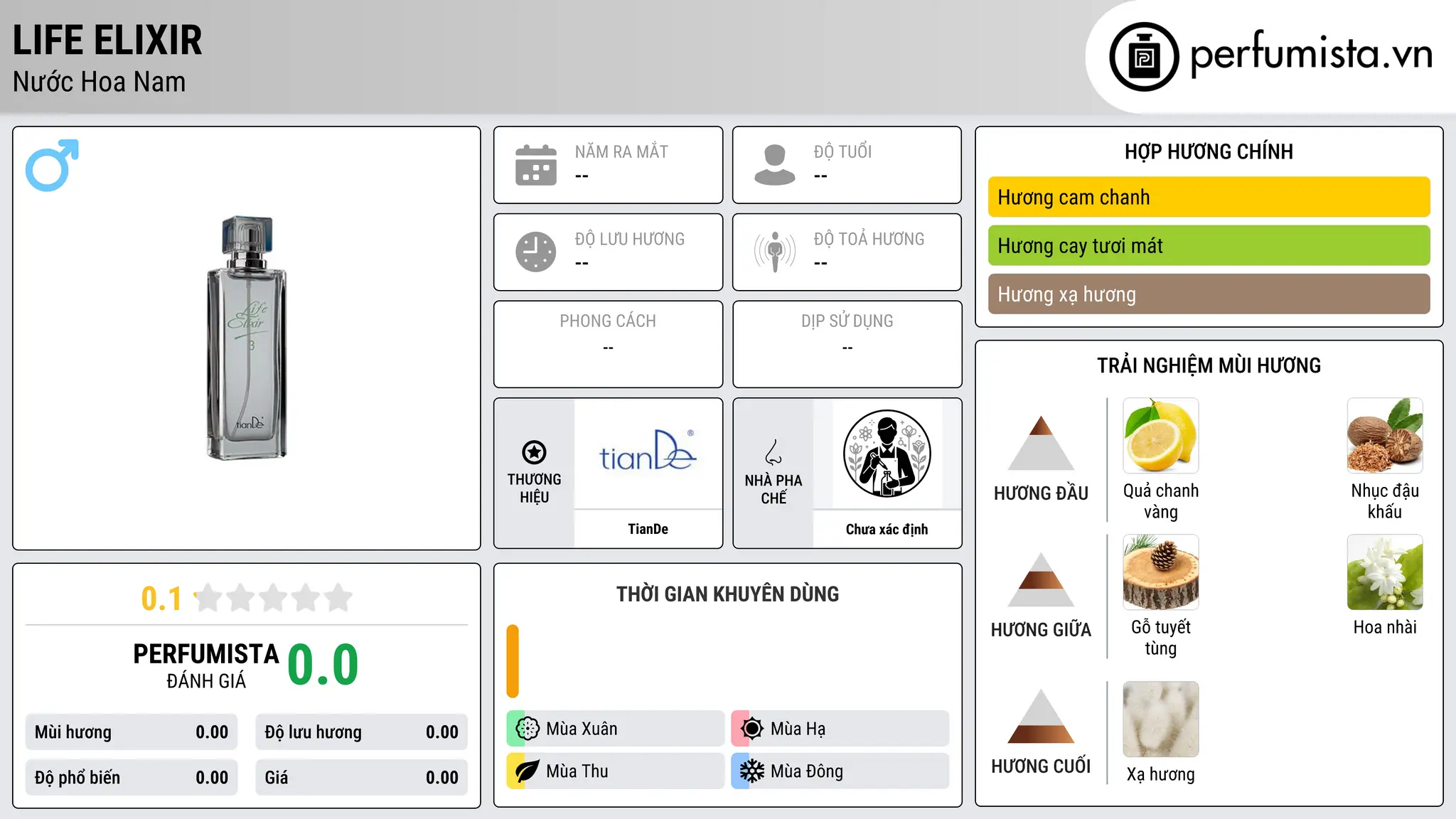Select the Quả chanh vàng lemon thumbnail

[x=1161, y=436]
